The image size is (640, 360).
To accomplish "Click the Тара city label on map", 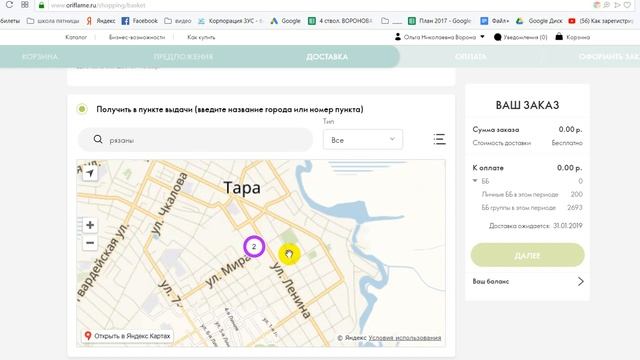I will click(x=242, y=188).
